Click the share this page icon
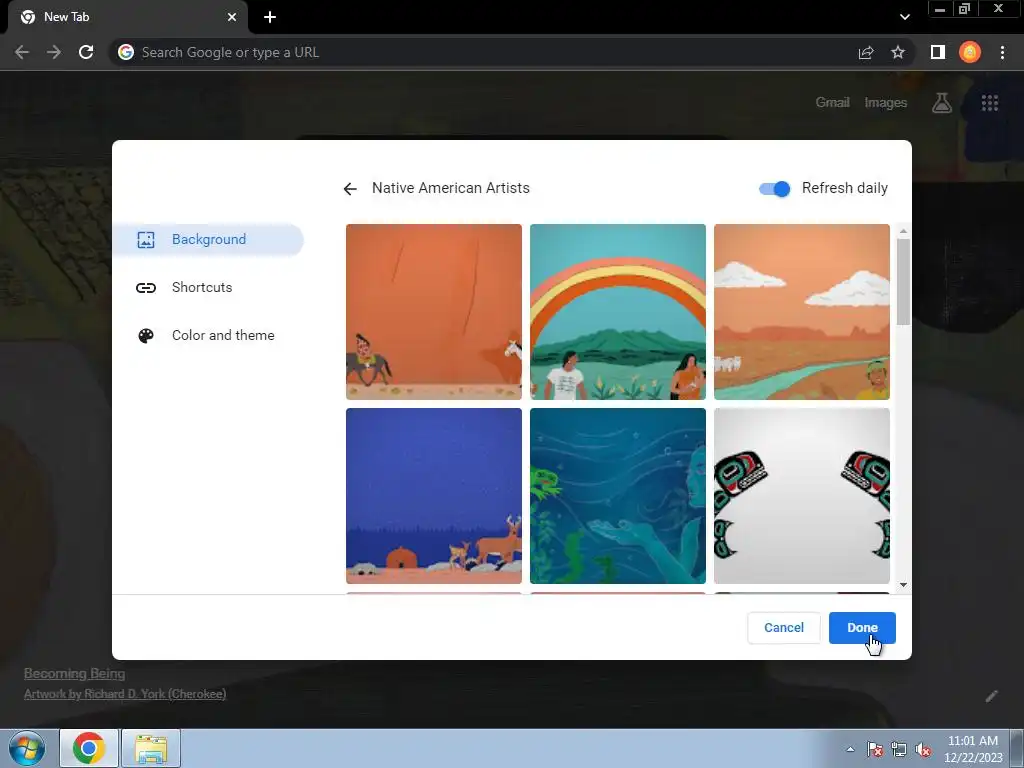 click(866, 52)
